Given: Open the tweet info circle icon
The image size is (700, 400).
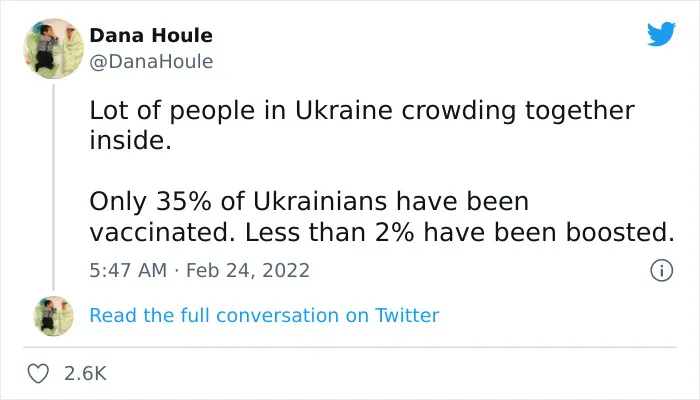Looking at the screenshot, I should click(661, 271).
